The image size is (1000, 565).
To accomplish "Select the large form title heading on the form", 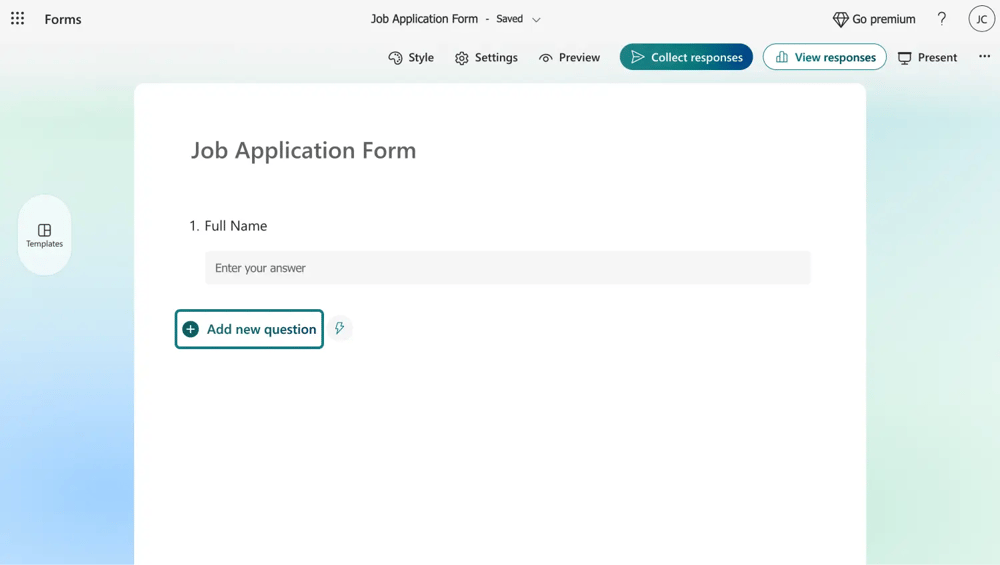I will pyautogui.click(x=303, y=150).
